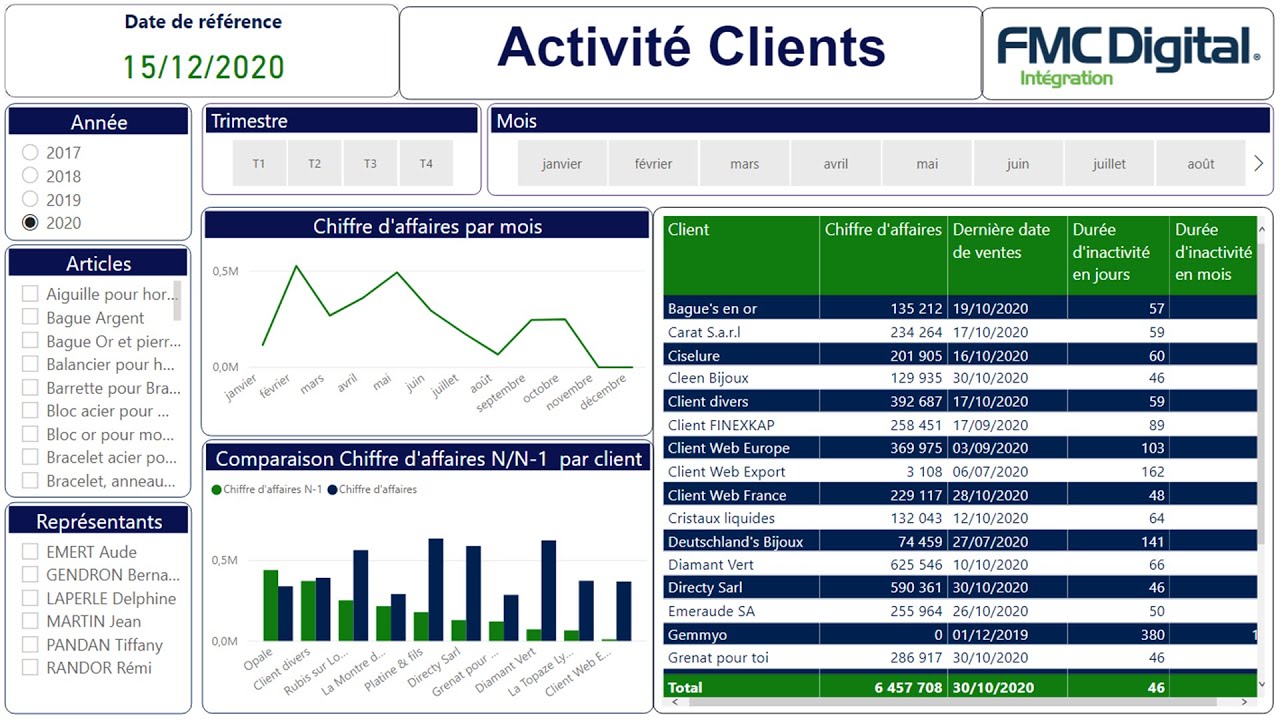Click the Total 6 457 708 cell

pos(883,687)
